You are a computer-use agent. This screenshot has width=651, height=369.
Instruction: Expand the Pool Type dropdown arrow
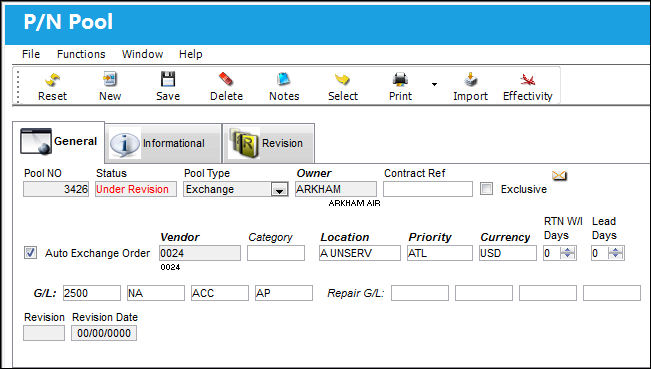coord(279,190)
